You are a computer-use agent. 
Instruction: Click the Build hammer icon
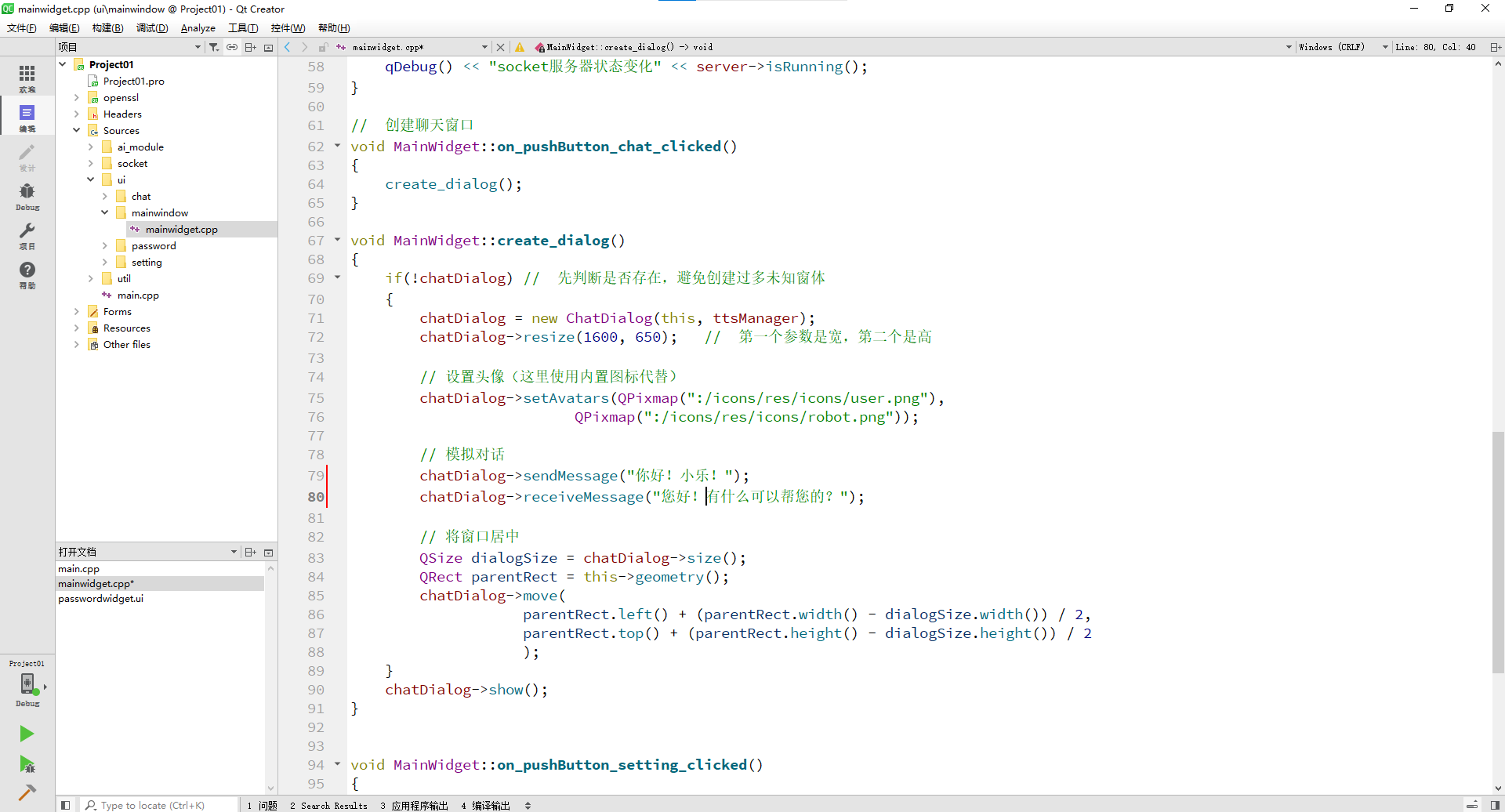[27, 792]
